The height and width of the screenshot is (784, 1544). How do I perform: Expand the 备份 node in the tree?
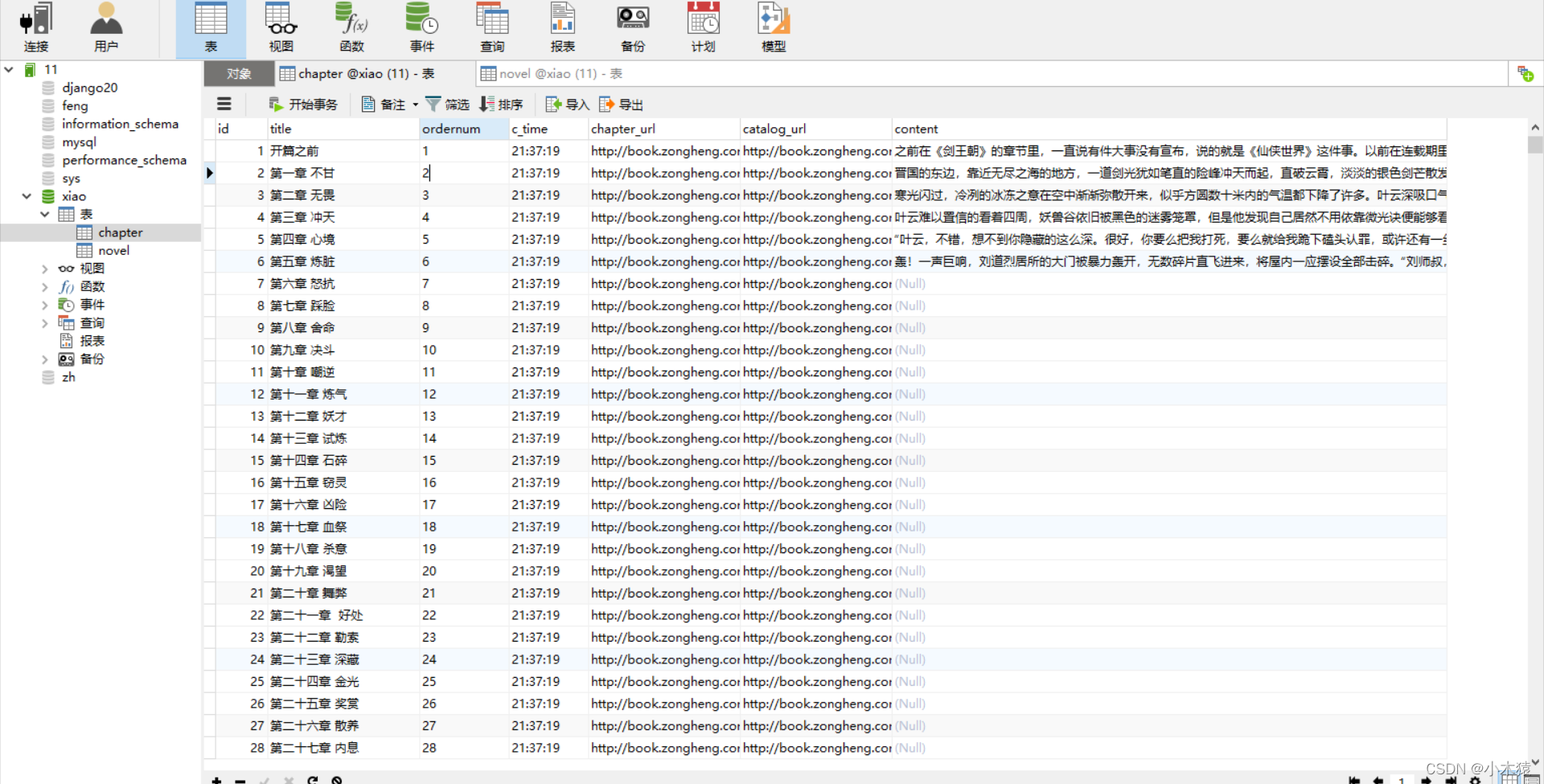point(45,359)
